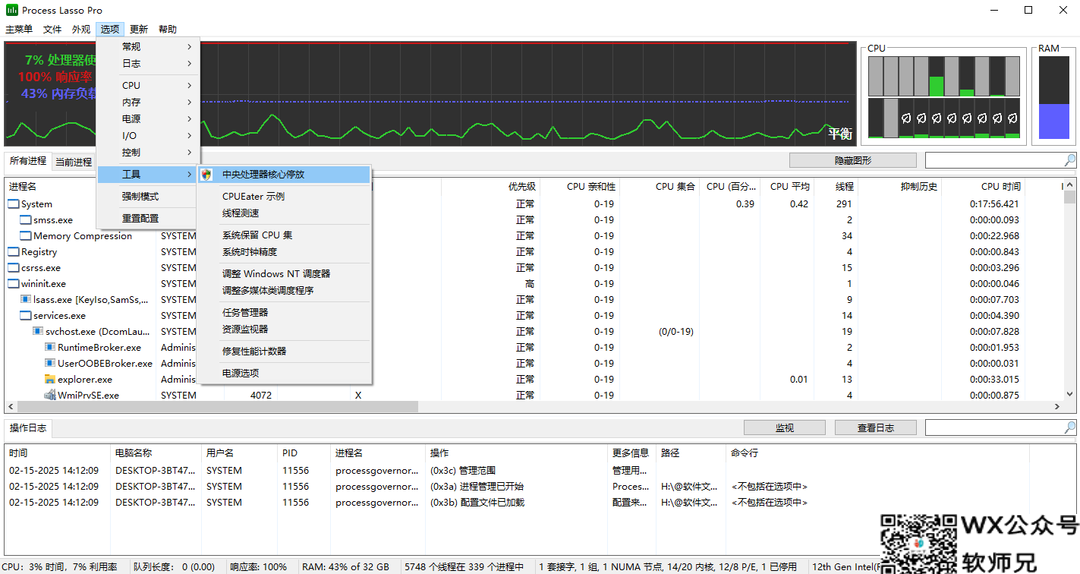The image size is (1080, 574).
Task: Open the 主菜单 menu
Action: tap(19, 29)
